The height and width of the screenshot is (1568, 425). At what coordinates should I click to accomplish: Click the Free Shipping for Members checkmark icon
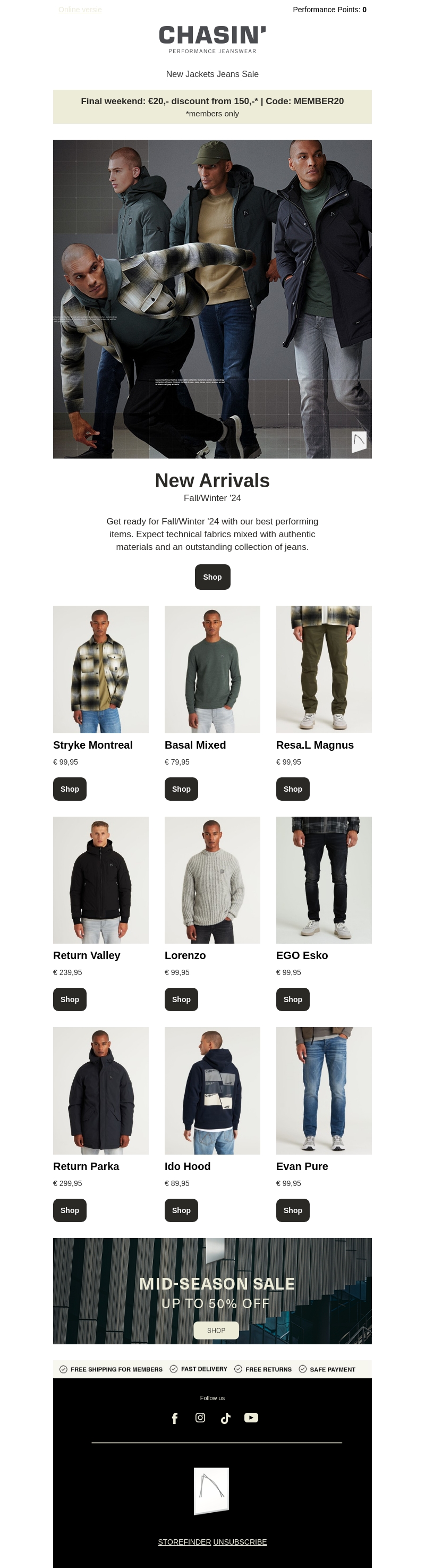click(63, 1369)
